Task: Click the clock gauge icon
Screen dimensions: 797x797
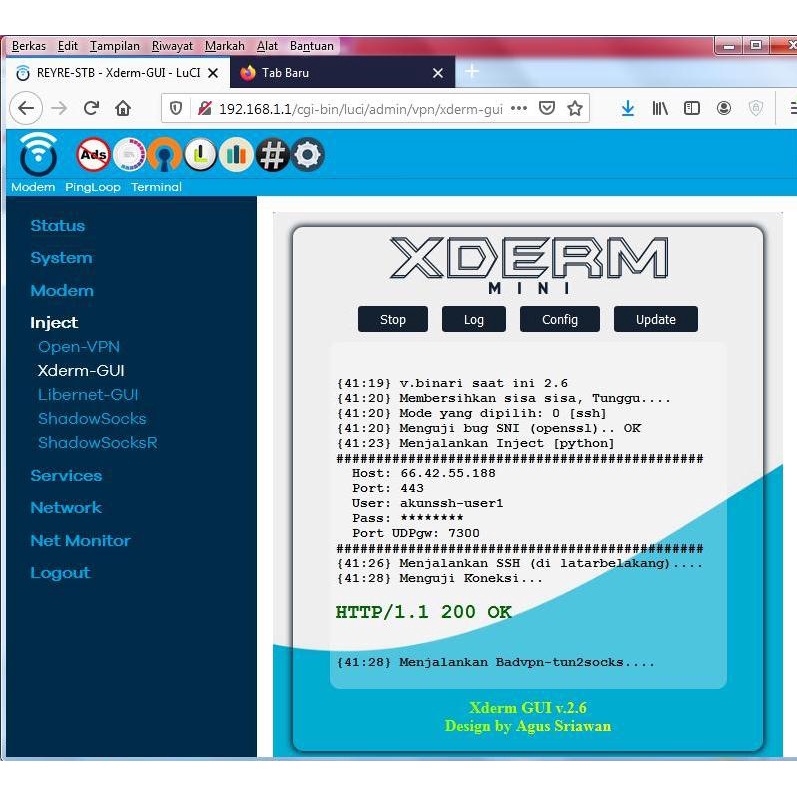Action: click(201, 154)
